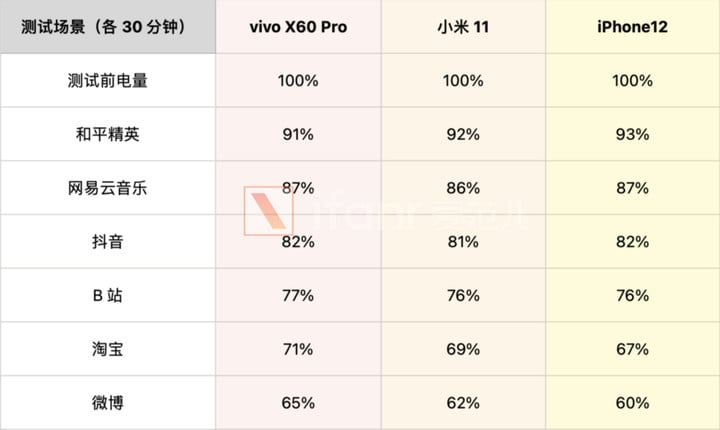This screenshot has width=720, height=430.
Task: Select the 抖音 row label
Action: [x=107, y=242]
